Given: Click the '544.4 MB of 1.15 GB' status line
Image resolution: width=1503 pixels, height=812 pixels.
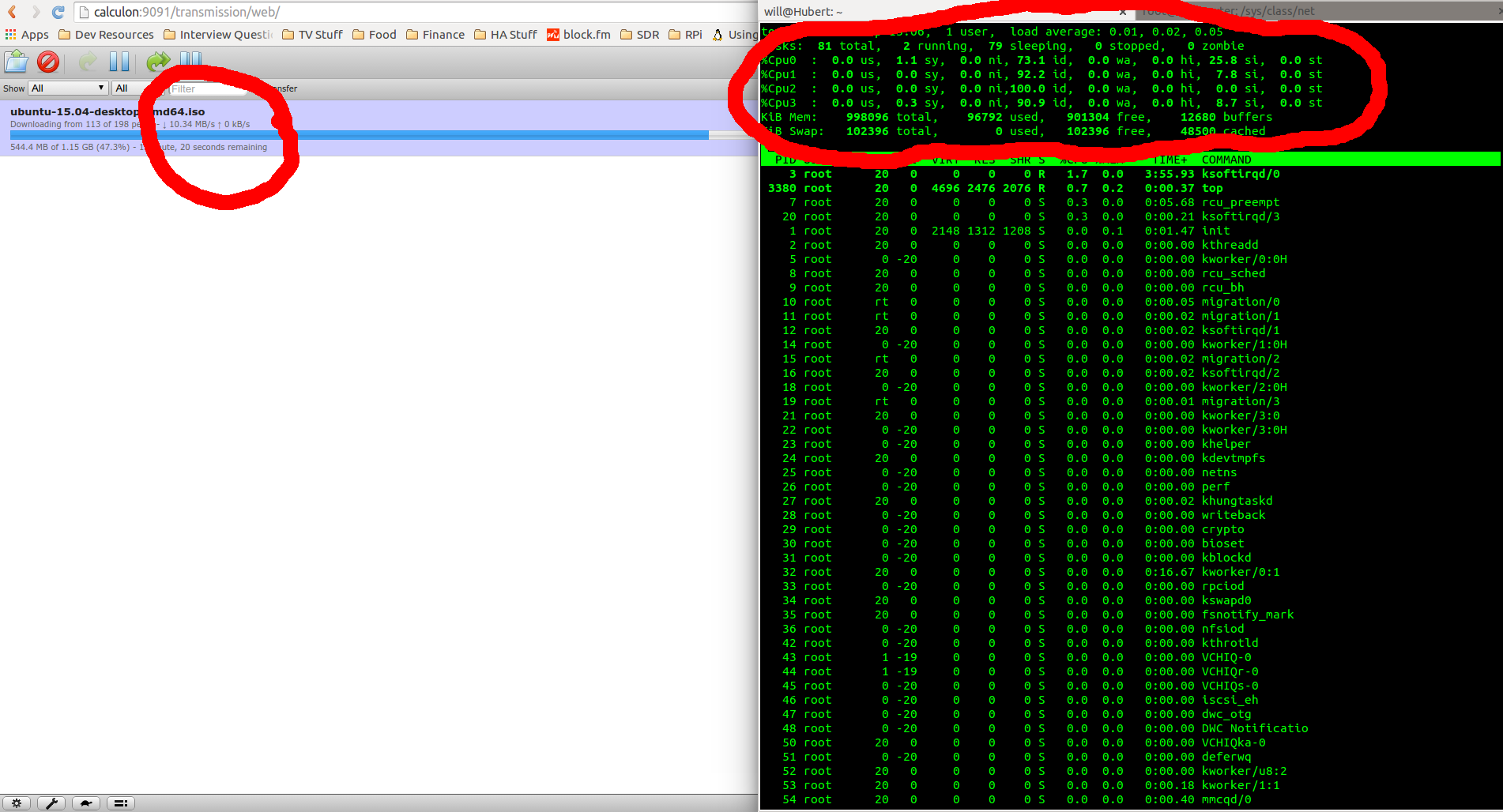Looking at the screenshot, I should 138,147.
